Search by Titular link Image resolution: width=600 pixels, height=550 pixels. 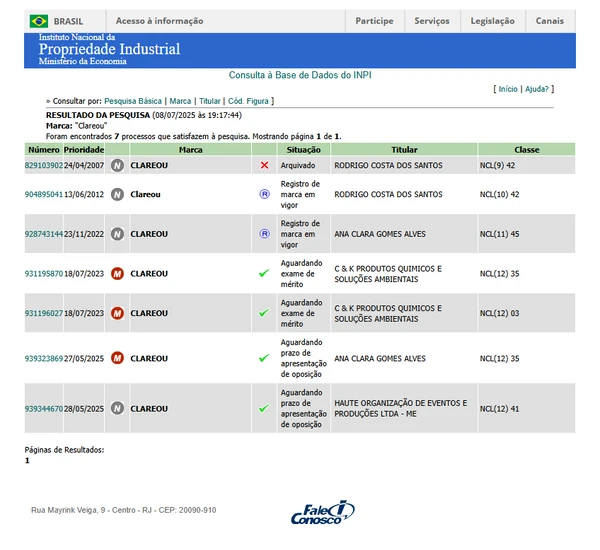point(210,101)
